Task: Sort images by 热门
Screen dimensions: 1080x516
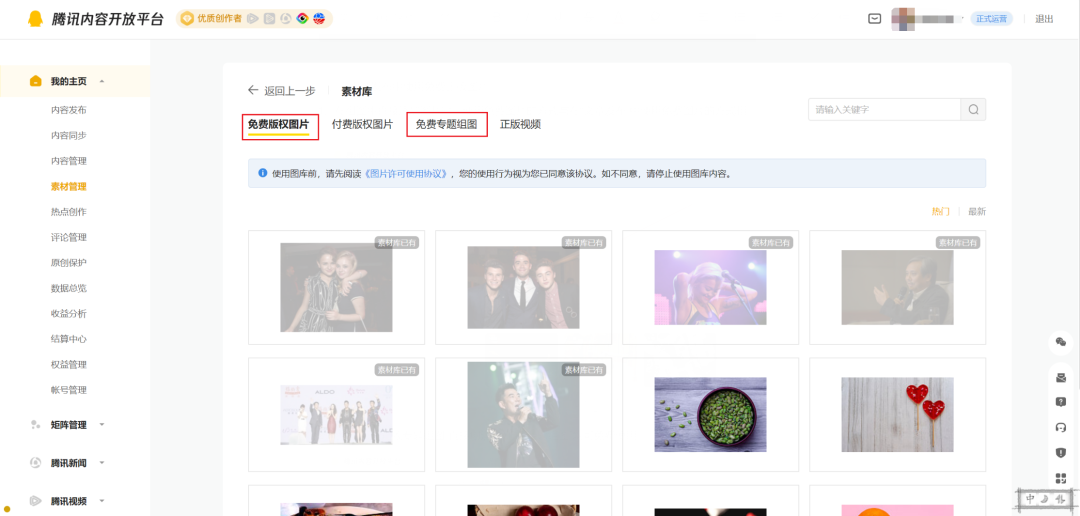Action: (x=940, y=211)
